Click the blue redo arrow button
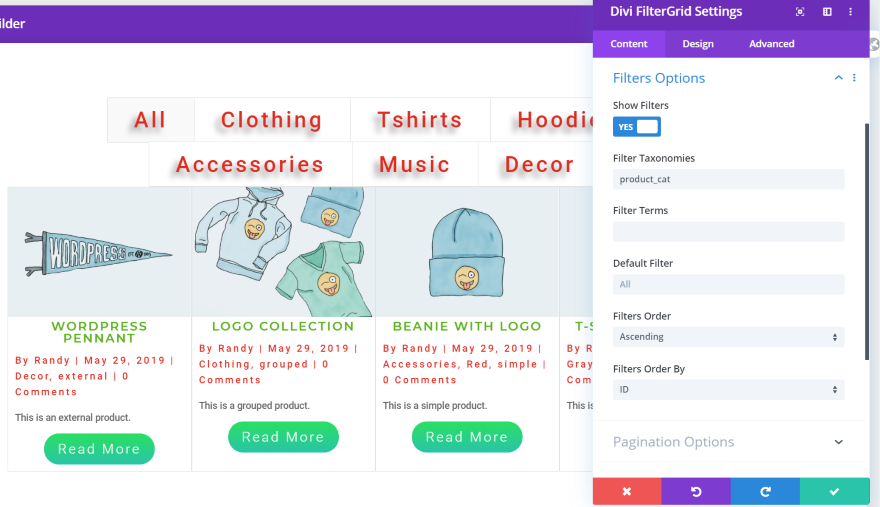Viewport: 880px width, 507px height. (765, 491)
